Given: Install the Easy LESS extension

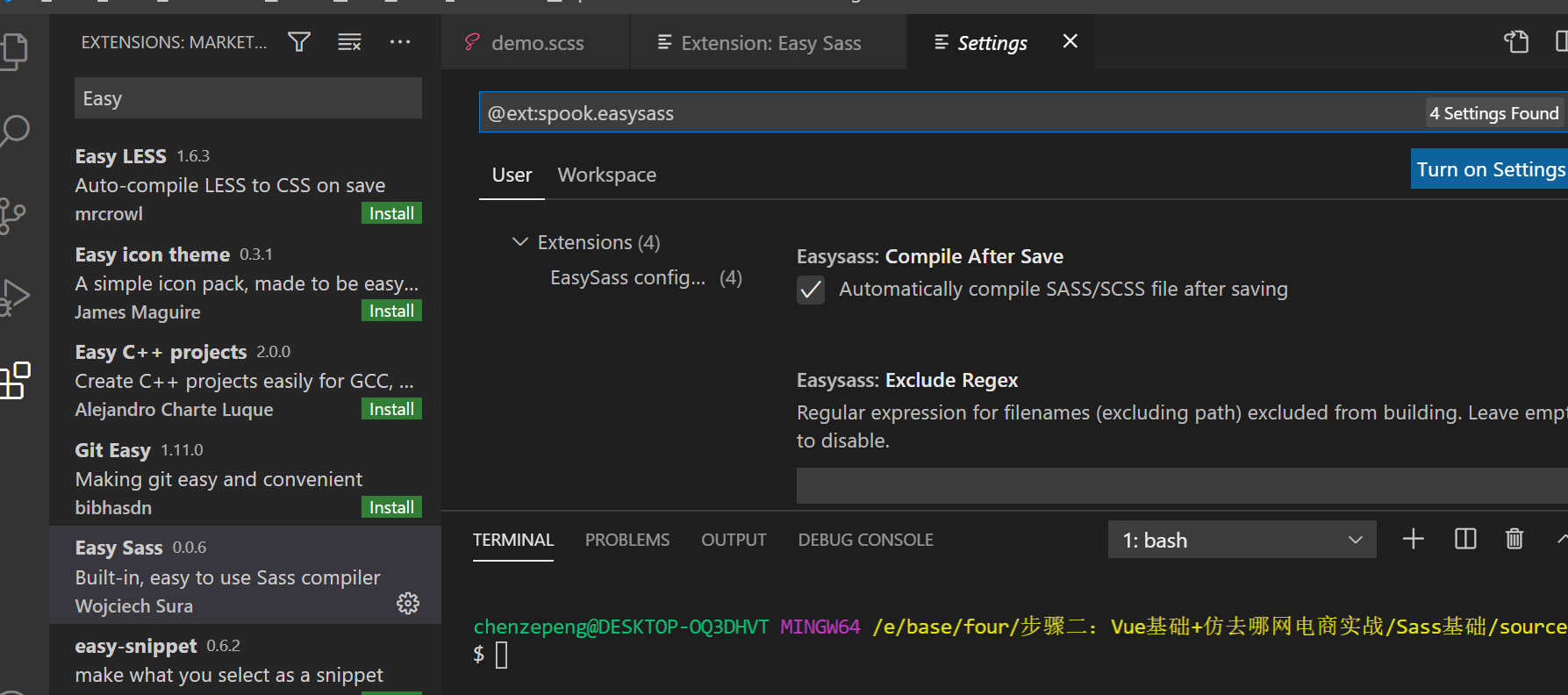Looking at the screenshot, I should [391, 213].
